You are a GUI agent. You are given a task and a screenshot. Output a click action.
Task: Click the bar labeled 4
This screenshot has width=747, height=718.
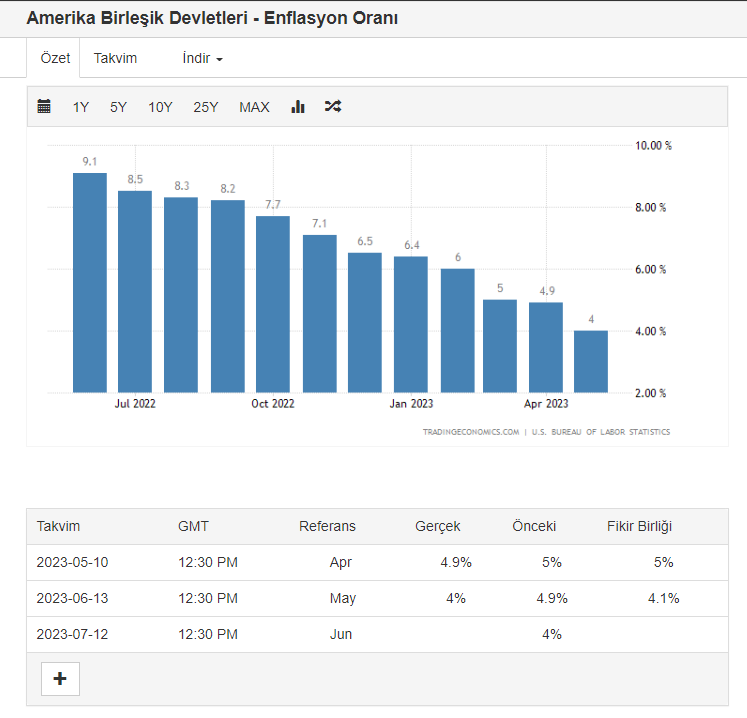pyautogui.click(x=591, y=361)
